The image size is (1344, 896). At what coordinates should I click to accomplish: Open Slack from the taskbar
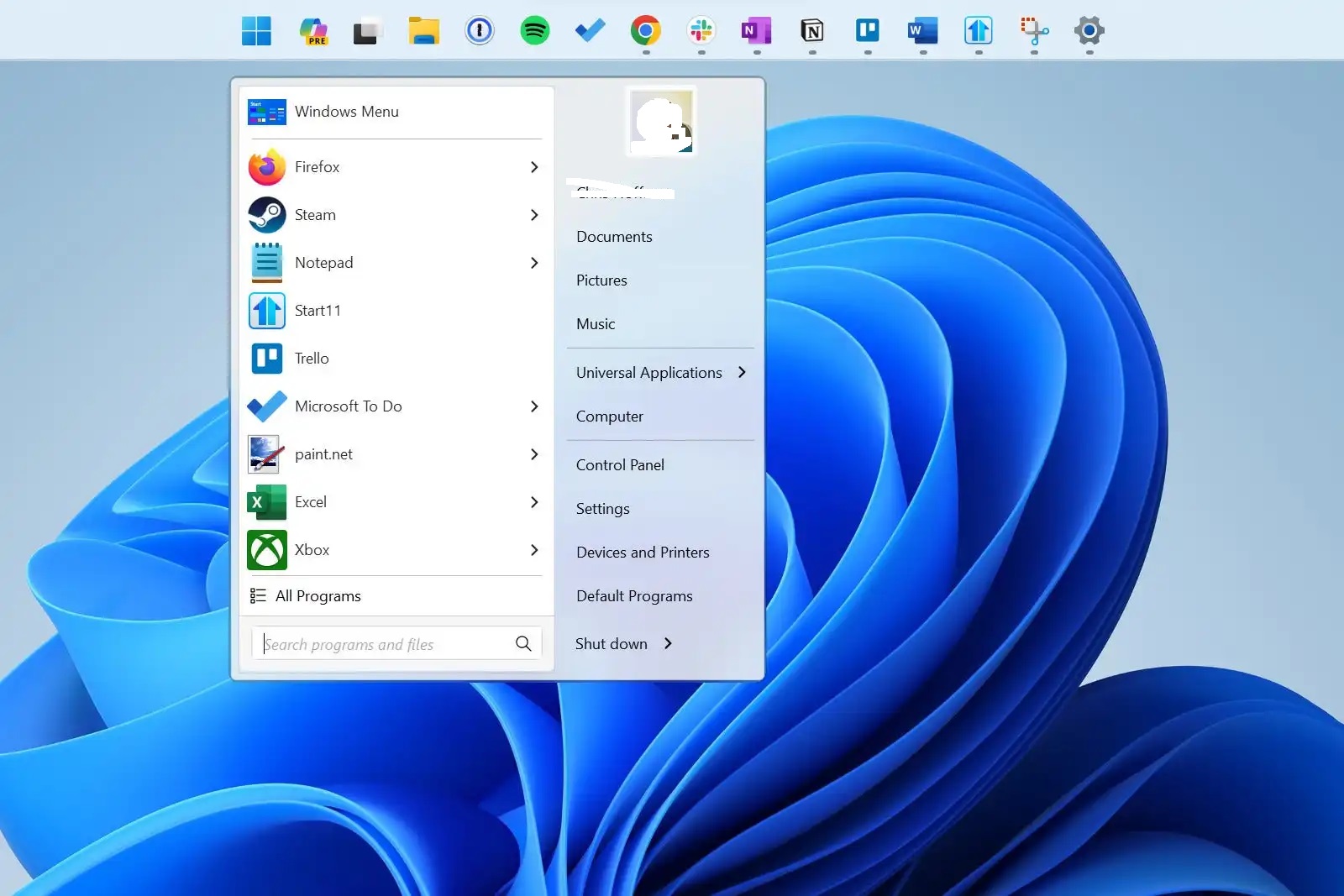(701, 31)
